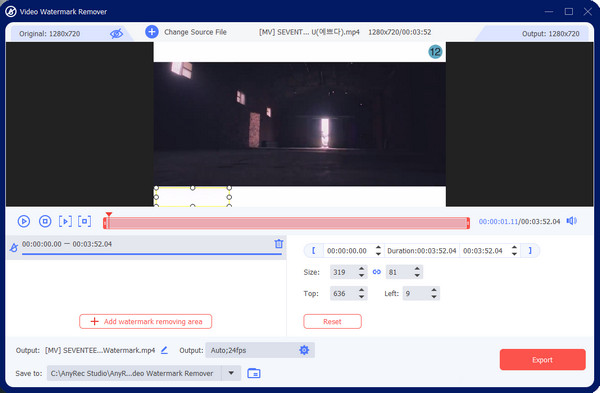This screenshot has width=600, height=393.
Task: Click the end time 00:03:52.04 field
Action: coord(484,251)
